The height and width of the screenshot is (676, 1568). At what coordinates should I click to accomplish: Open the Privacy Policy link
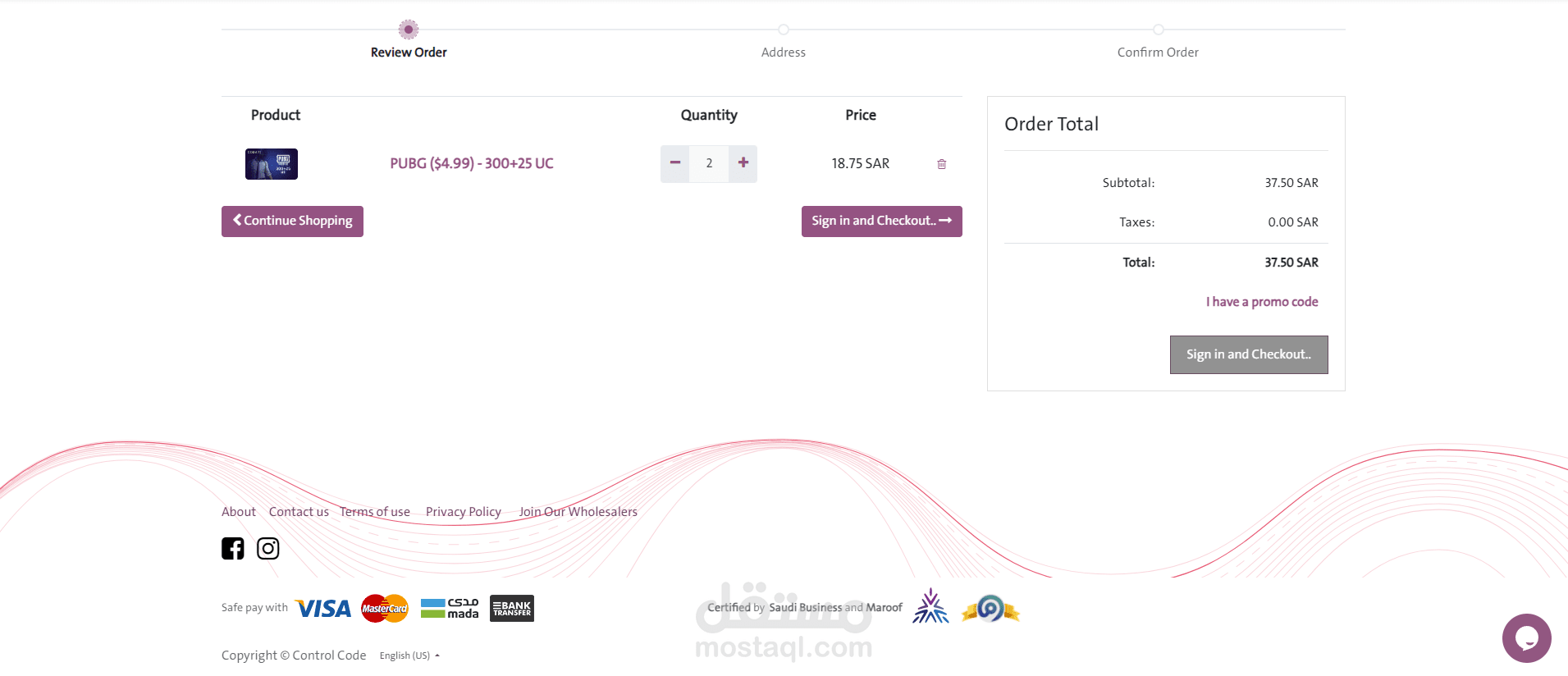pyautogui.click(x=464, y=512)
